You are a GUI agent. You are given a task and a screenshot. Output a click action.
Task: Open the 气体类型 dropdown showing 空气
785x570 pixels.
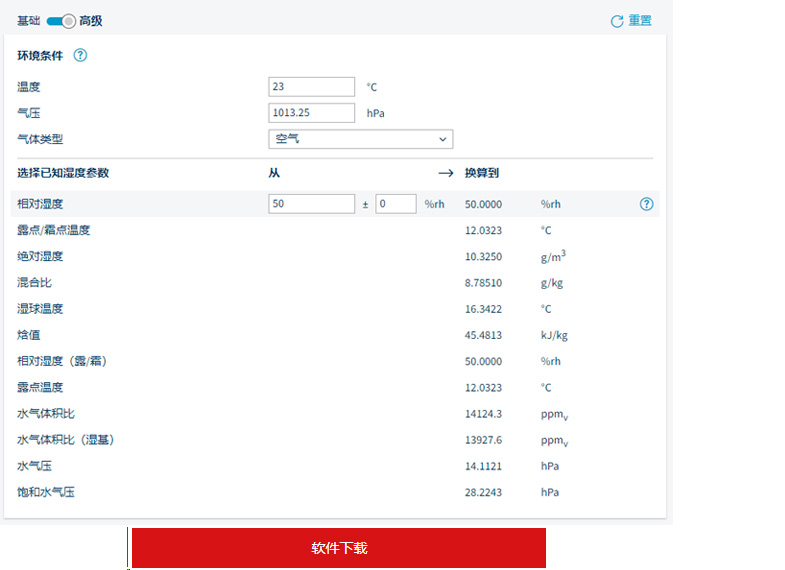point(360,139)
